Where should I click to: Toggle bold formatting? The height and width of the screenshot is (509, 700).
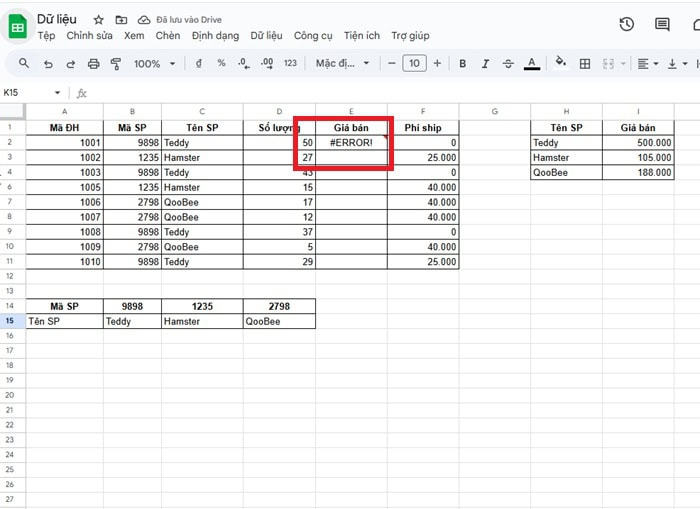click(462, 64)
